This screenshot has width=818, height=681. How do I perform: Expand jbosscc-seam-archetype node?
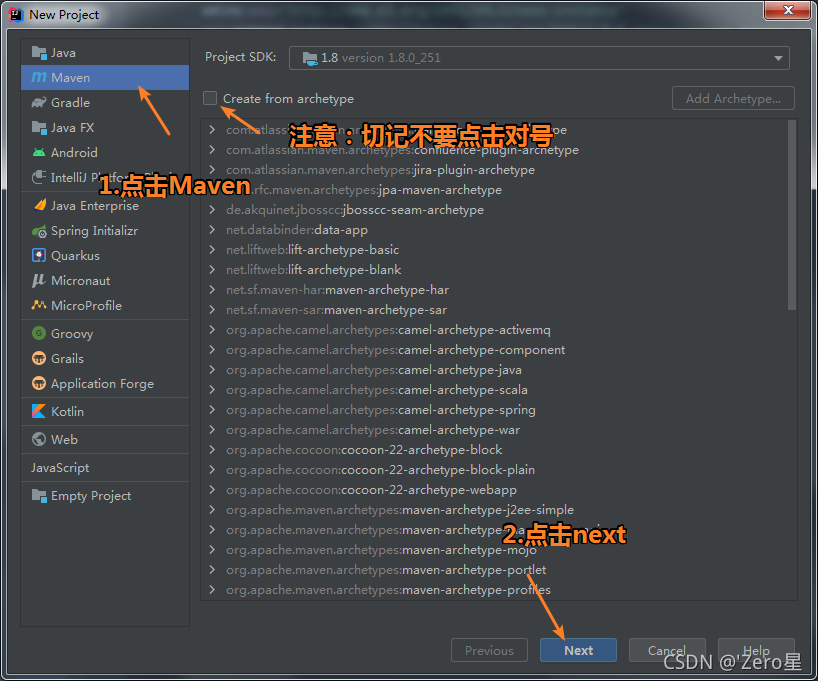pos(212,210)
